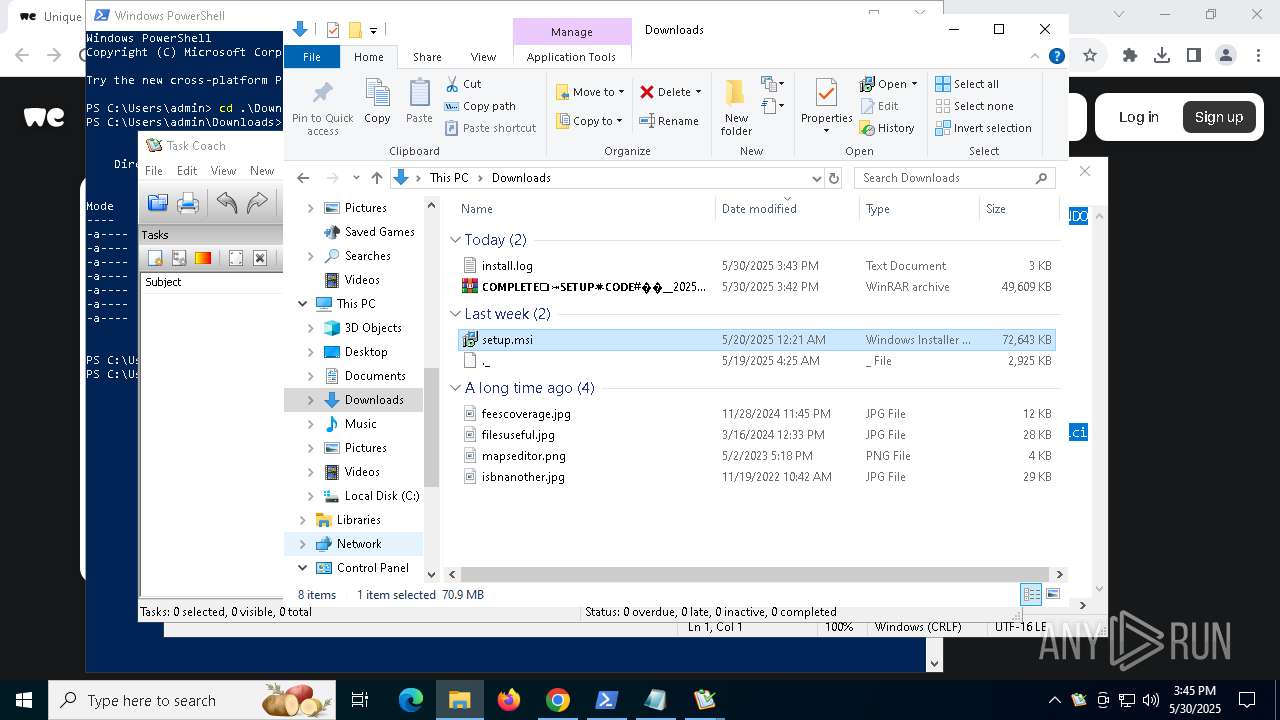Screen dimensions: 1280x720
Task: Open the Move to dropdown
Action: point(591,92)
